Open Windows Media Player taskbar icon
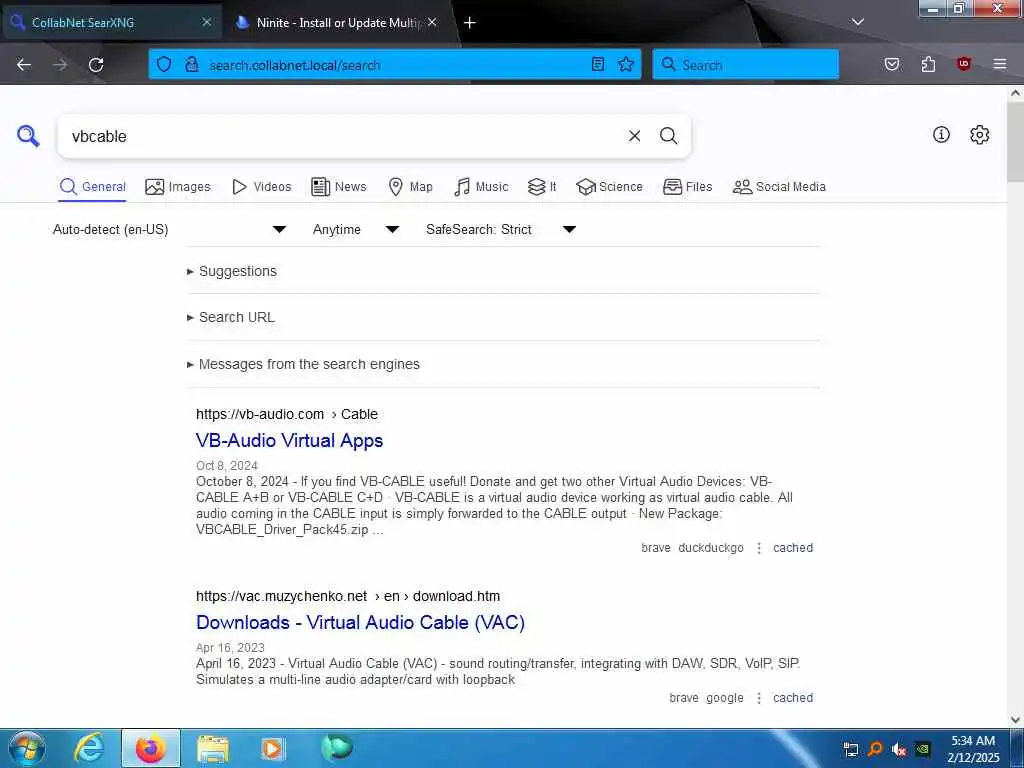 click(x=272, y=748)
